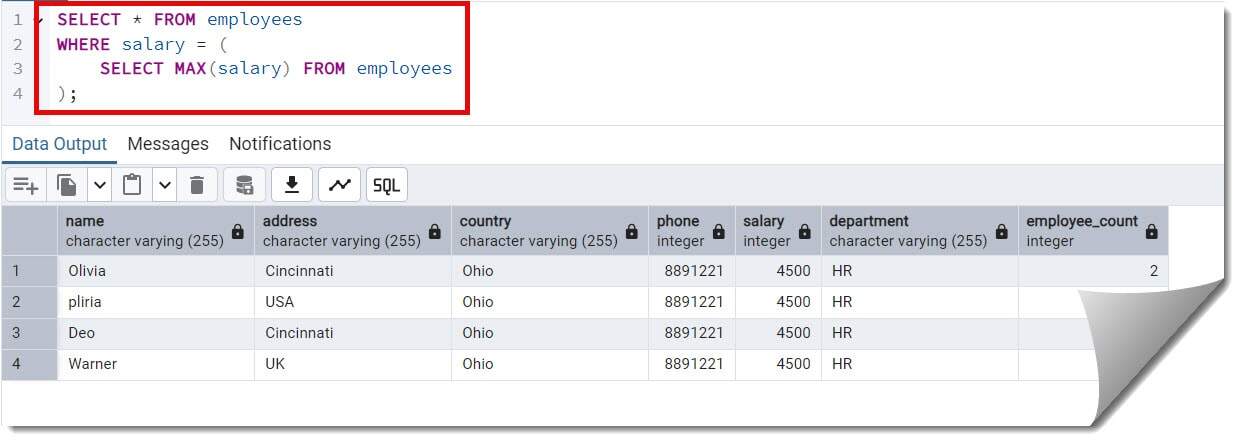The image size is (1239, 441).
Task: Open the Graph visualiser icon
Action: 340,185
